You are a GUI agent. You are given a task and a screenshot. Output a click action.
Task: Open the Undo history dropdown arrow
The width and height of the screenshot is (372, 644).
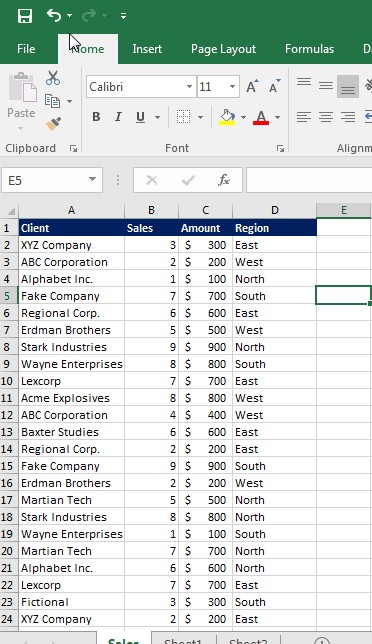point(69,16)
